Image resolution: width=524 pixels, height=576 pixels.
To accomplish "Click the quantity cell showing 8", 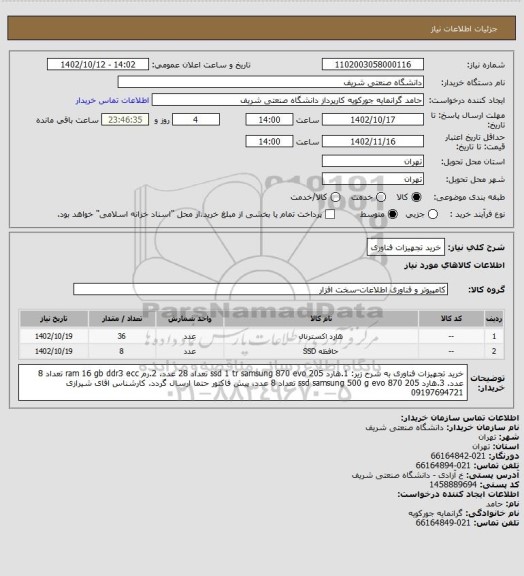I will point(122,351).
